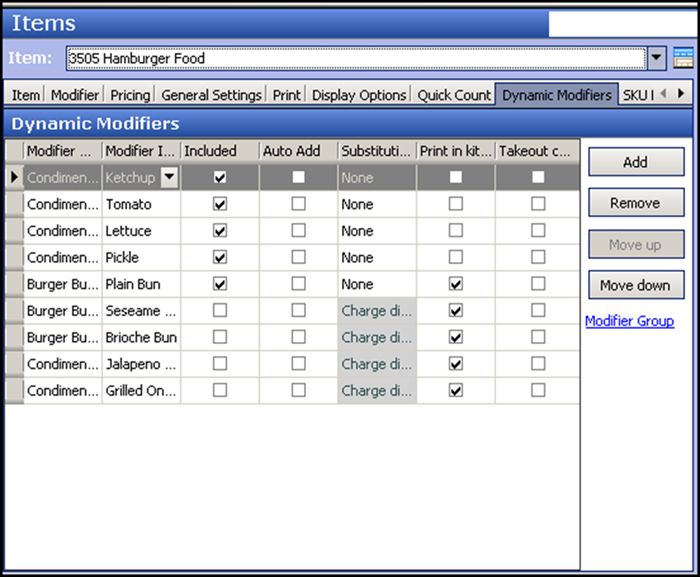Viewport: 700px width, 577px height.
Task: Enable Auto Add for Grilled Onion row
Action: (298, 390)
